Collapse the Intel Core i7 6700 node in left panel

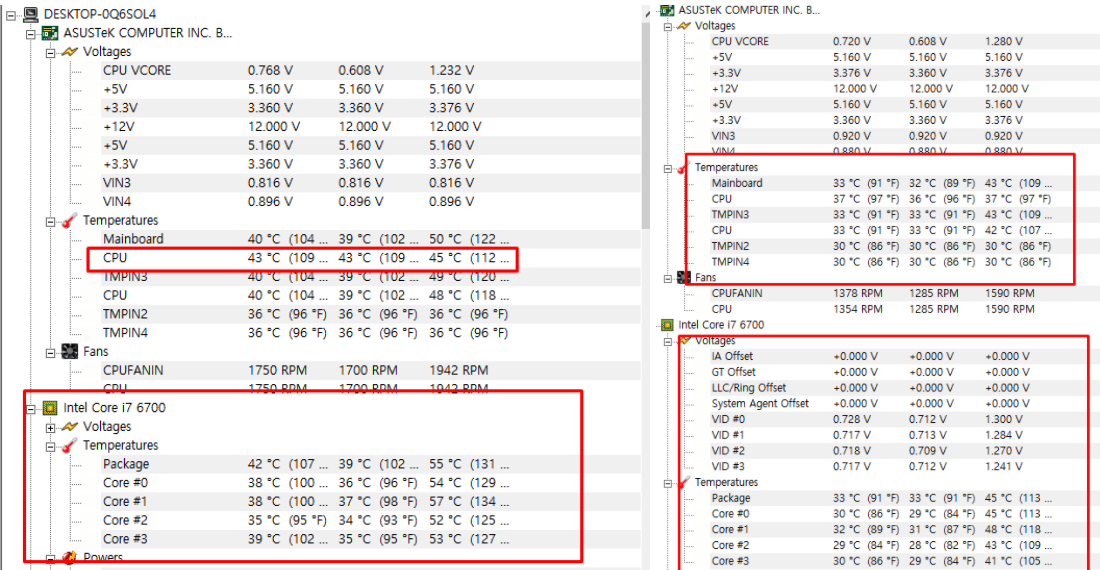(x=31, y=409)
